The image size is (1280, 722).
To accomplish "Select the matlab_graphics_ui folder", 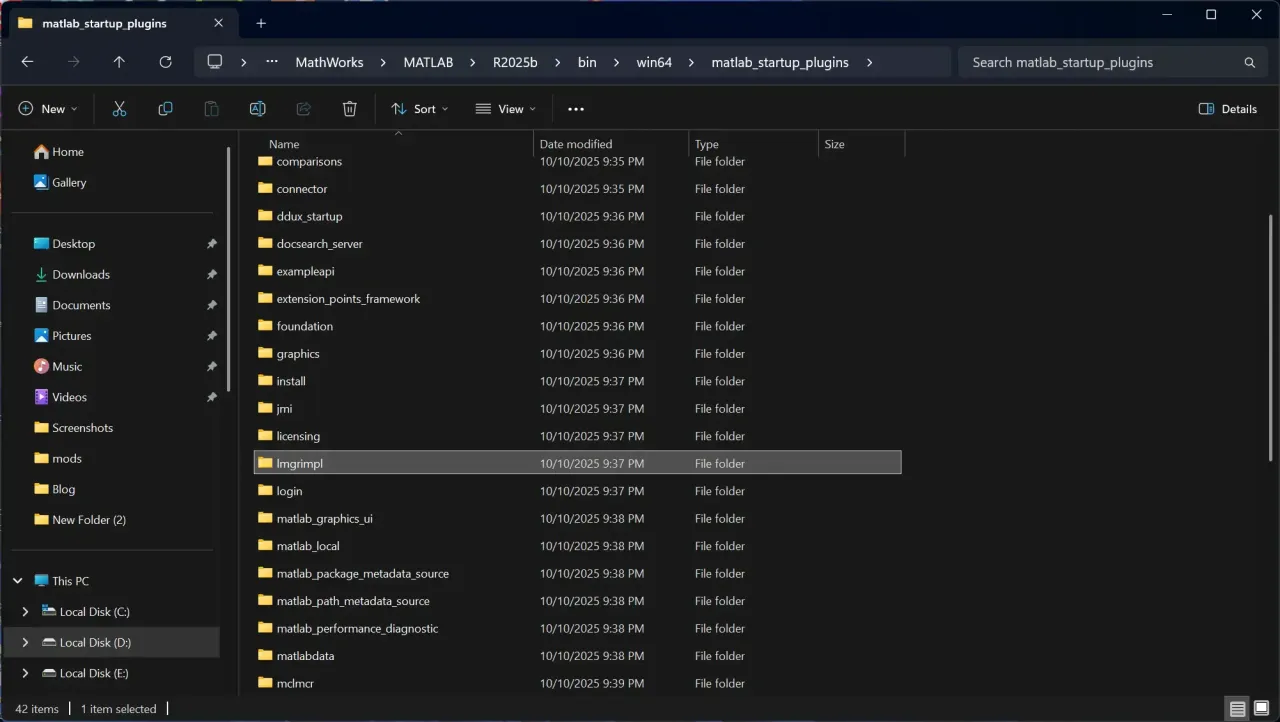I will tap(578, 519).
